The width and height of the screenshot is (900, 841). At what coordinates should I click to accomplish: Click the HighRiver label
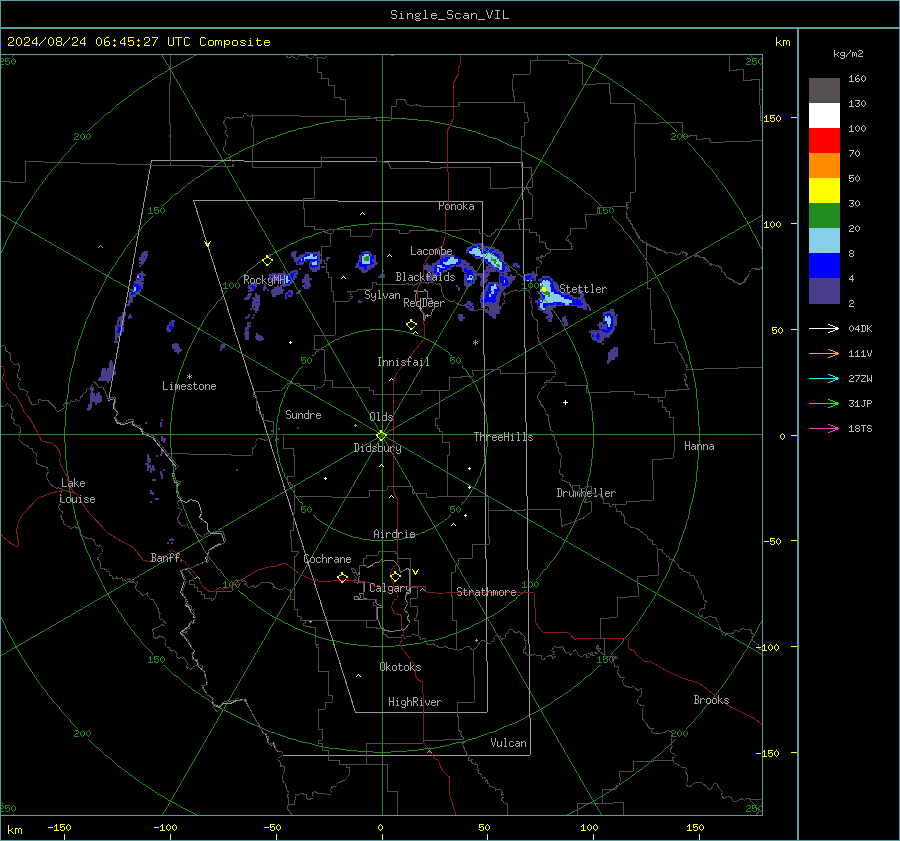coord(415,702)
